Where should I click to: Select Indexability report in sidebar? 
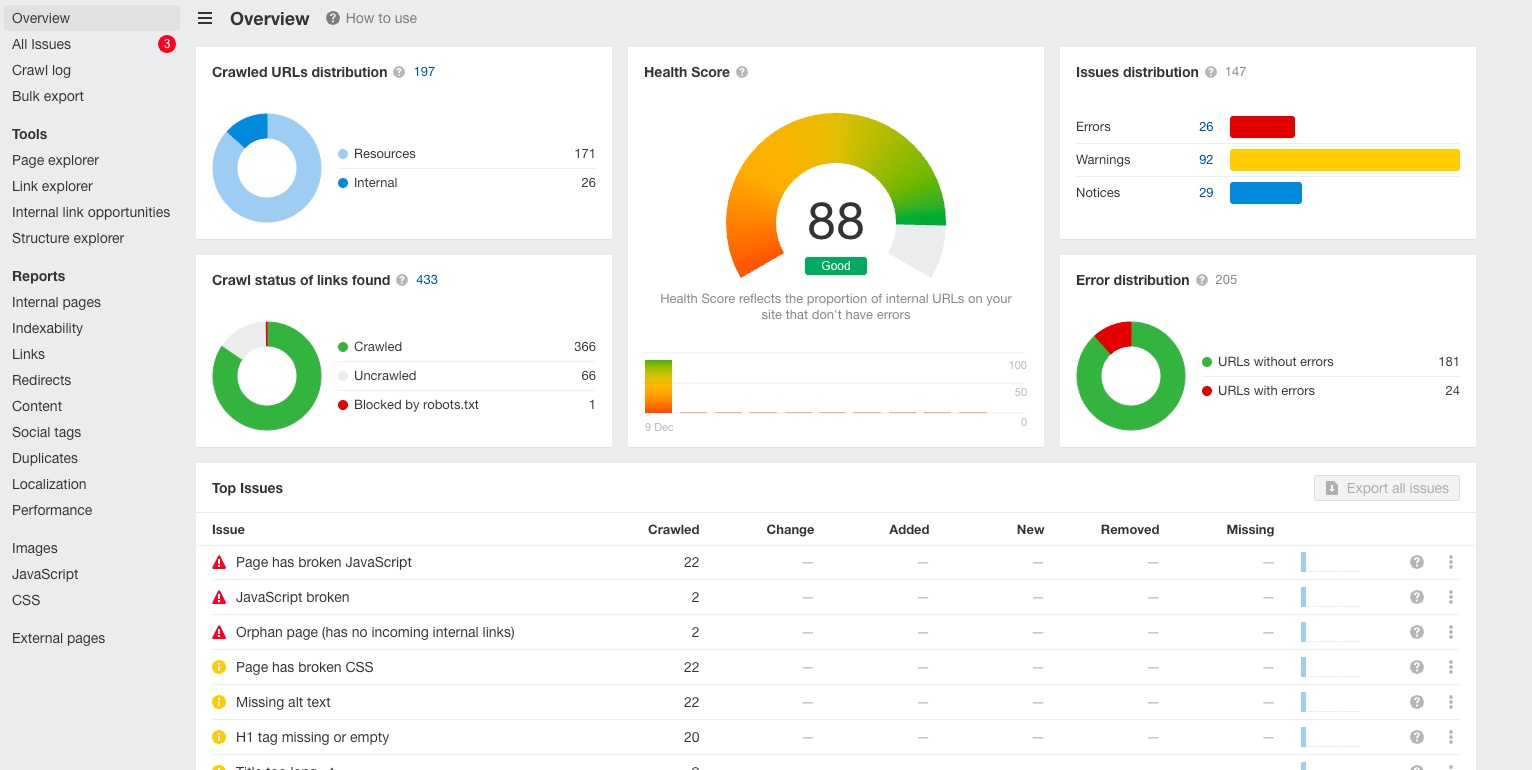pyautogui.click(x=48, y=328)
